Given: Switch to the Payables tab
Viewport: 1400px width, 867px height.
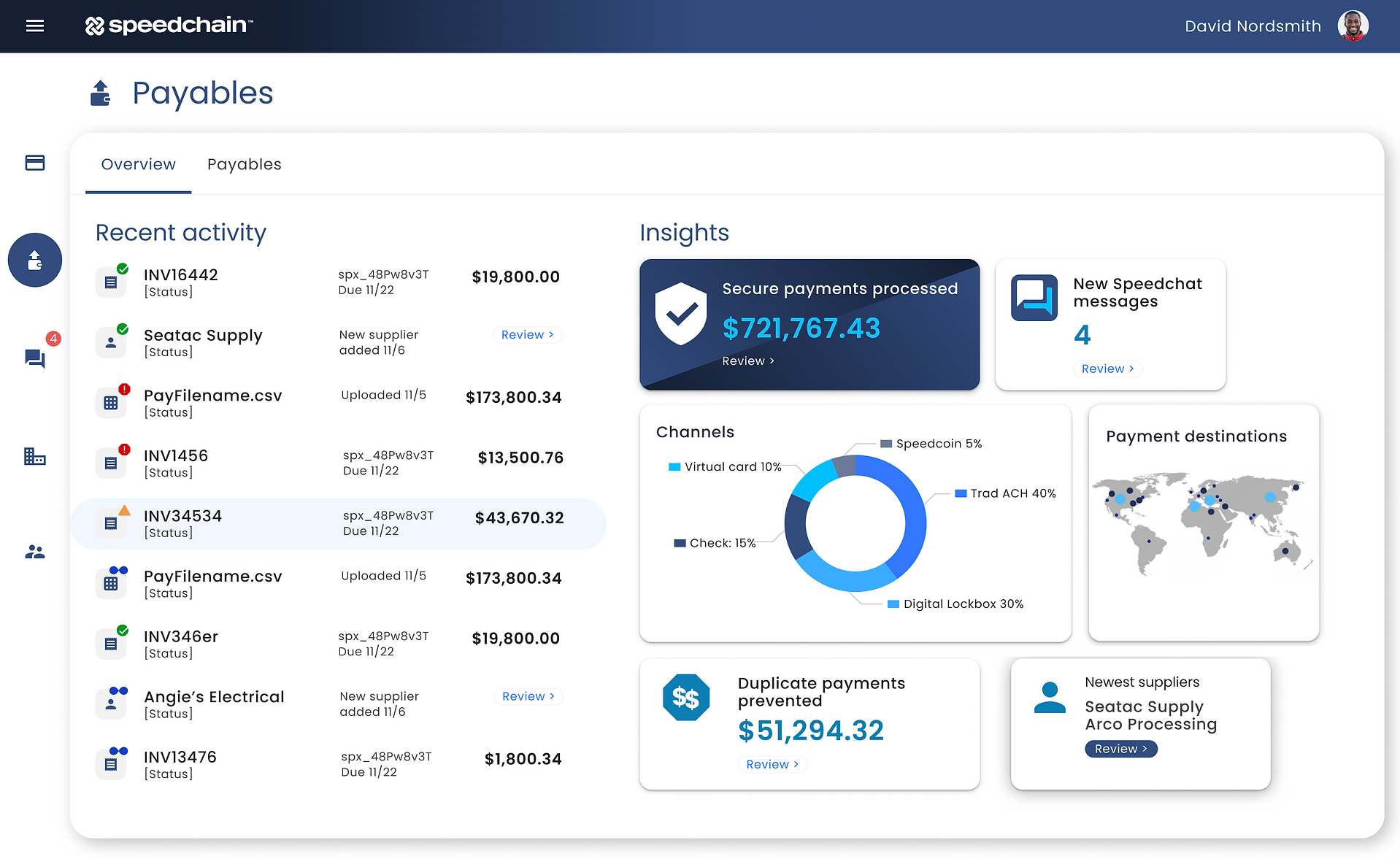Looking at the screenshot, I should (244, 164).
